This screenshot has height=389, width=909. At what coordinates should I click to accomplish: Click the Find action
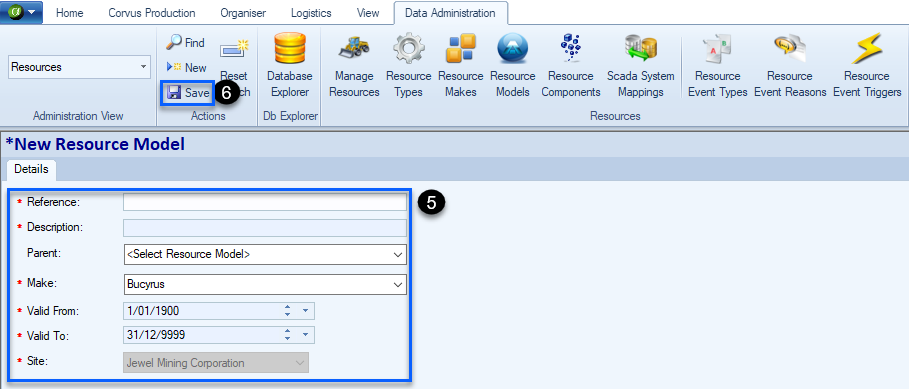click(x=186, y=42)
